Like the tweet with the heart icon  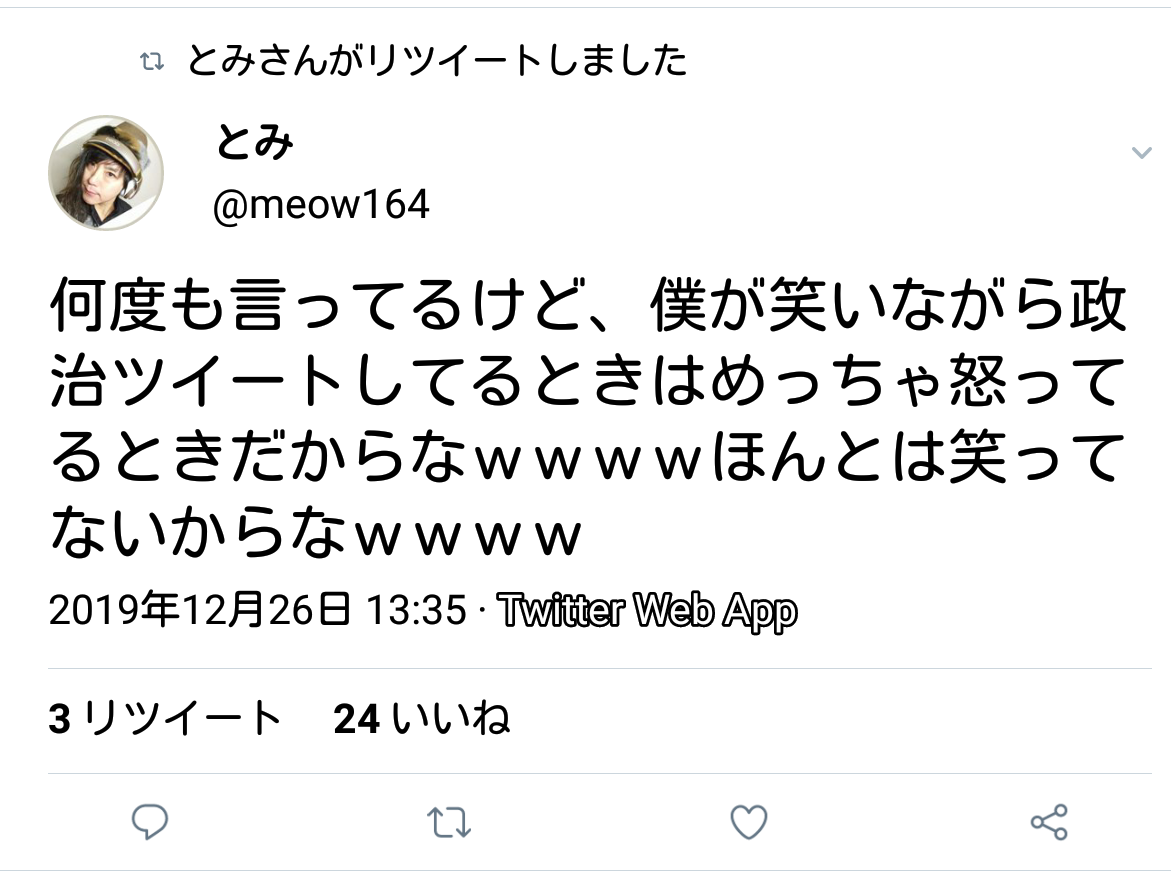click(x=748, y=822)
